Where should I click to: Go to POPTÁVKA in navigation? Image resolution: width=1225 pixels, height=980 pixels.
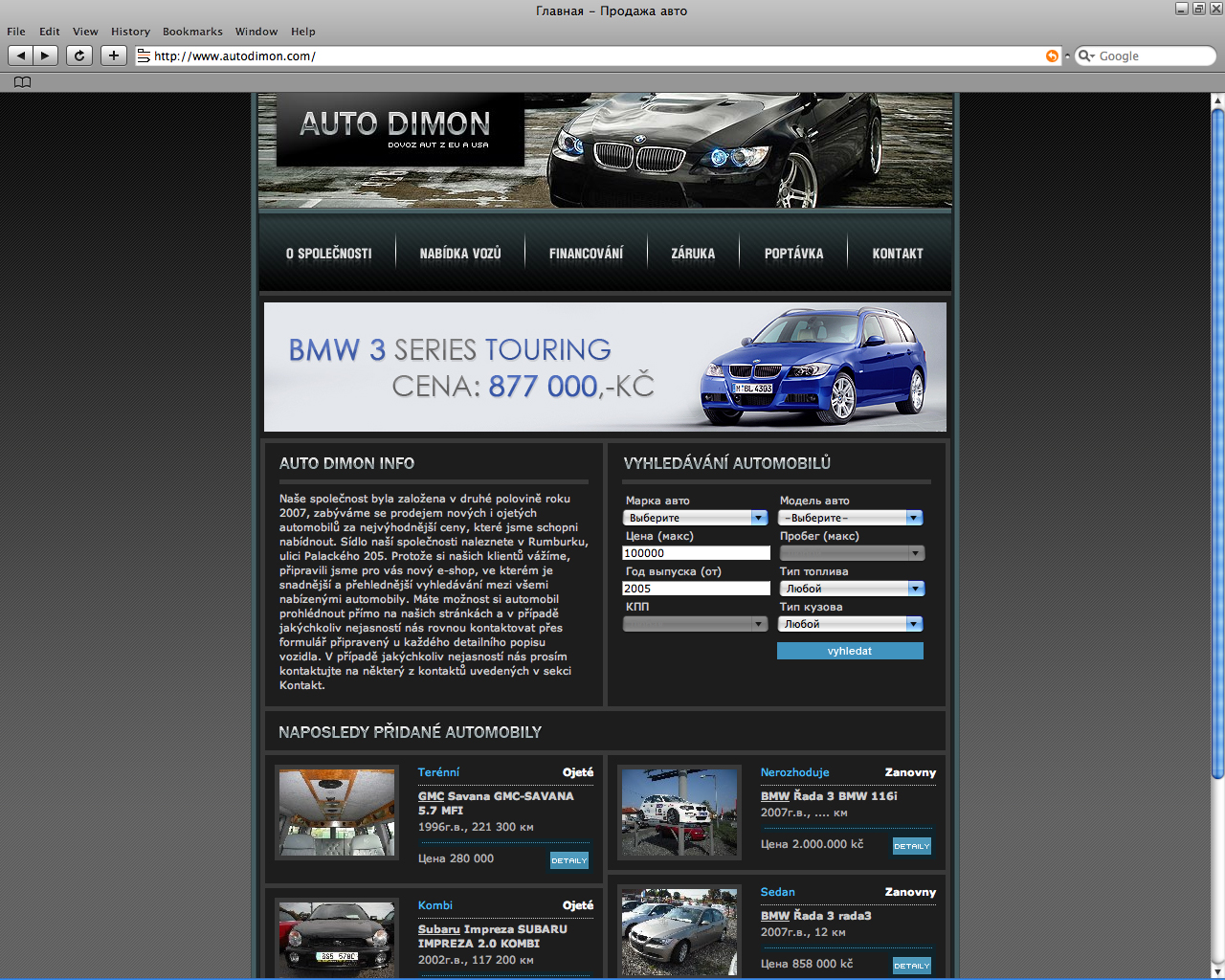tap(794, 254)
